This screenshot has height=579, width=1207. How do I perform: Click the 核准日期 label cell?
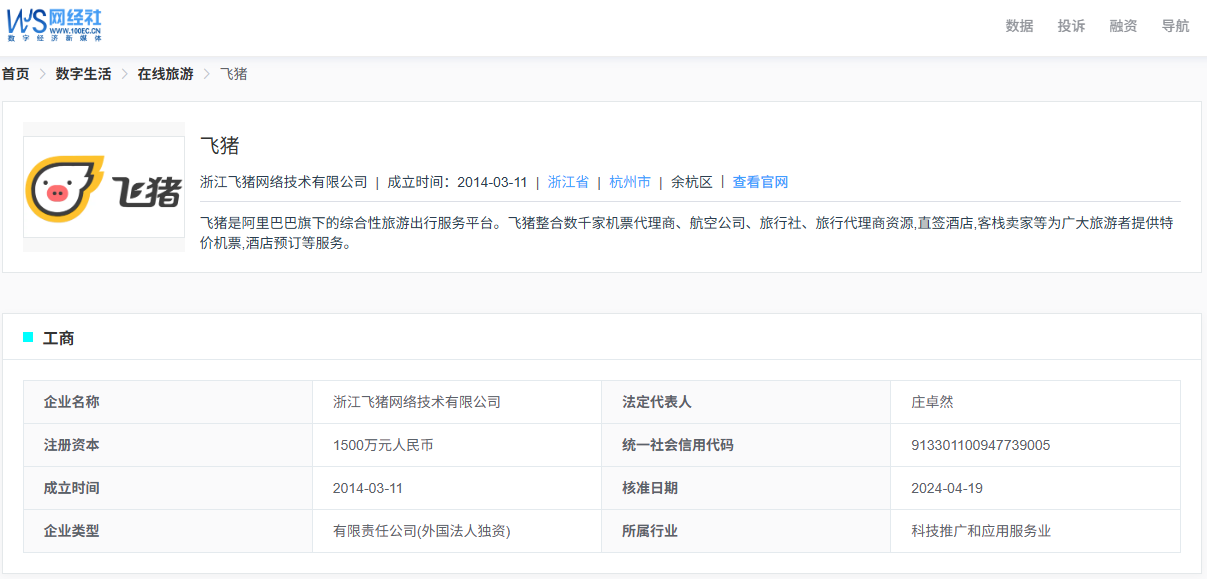746,488
